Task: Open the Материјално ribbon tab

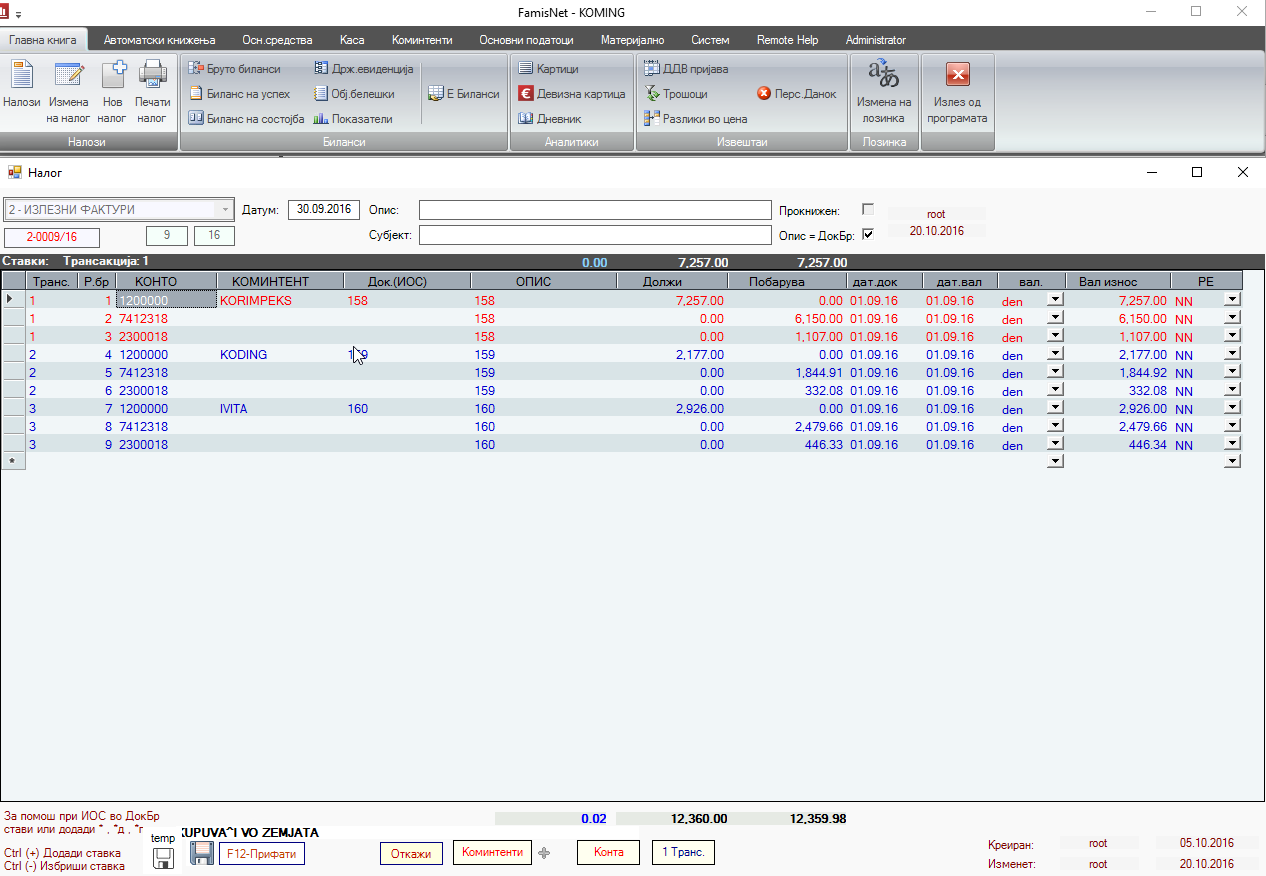Action: [632, 40]
